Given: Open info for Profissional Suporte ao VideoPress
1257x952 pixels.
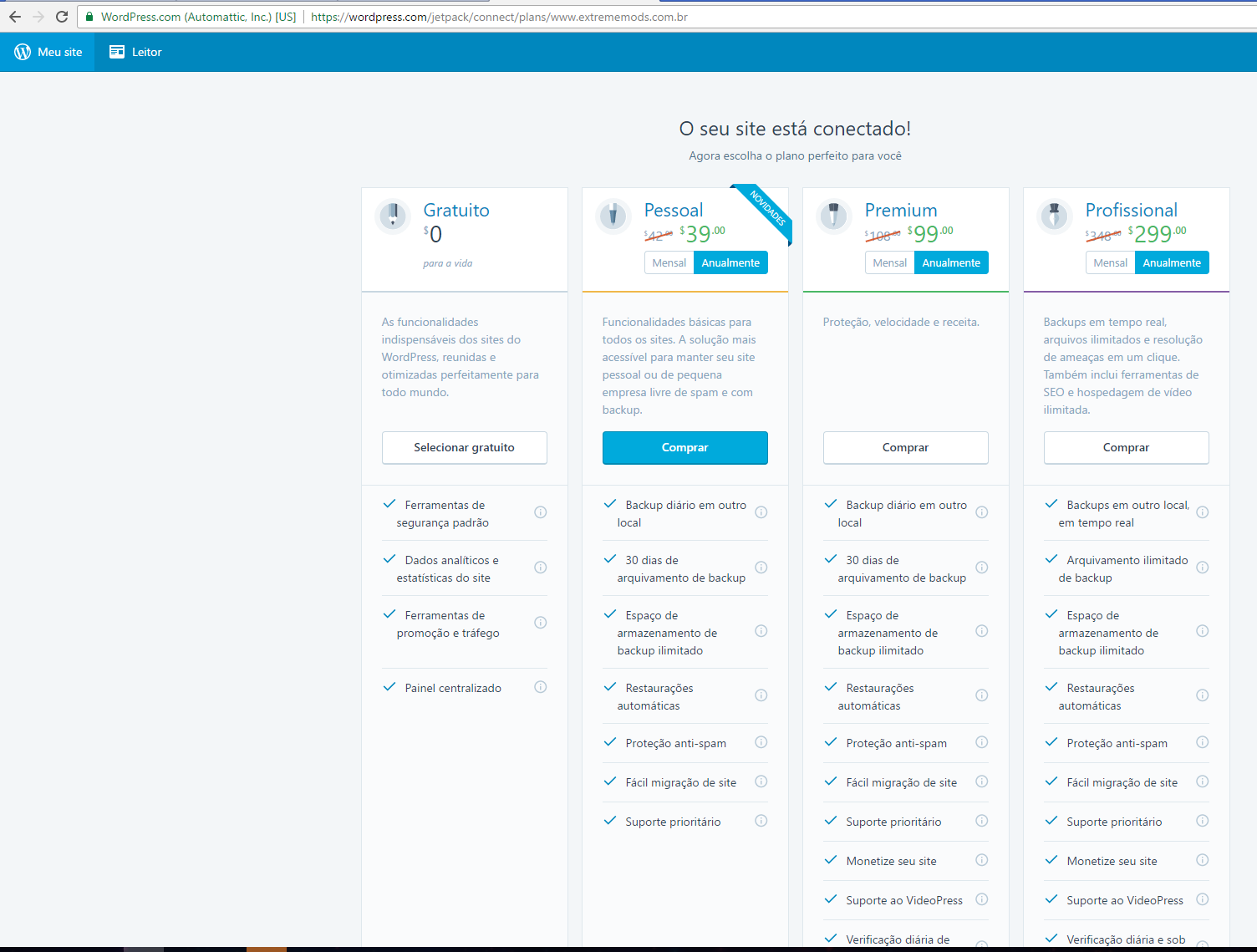Looking at the screenshot, I should click(1203, 899).
